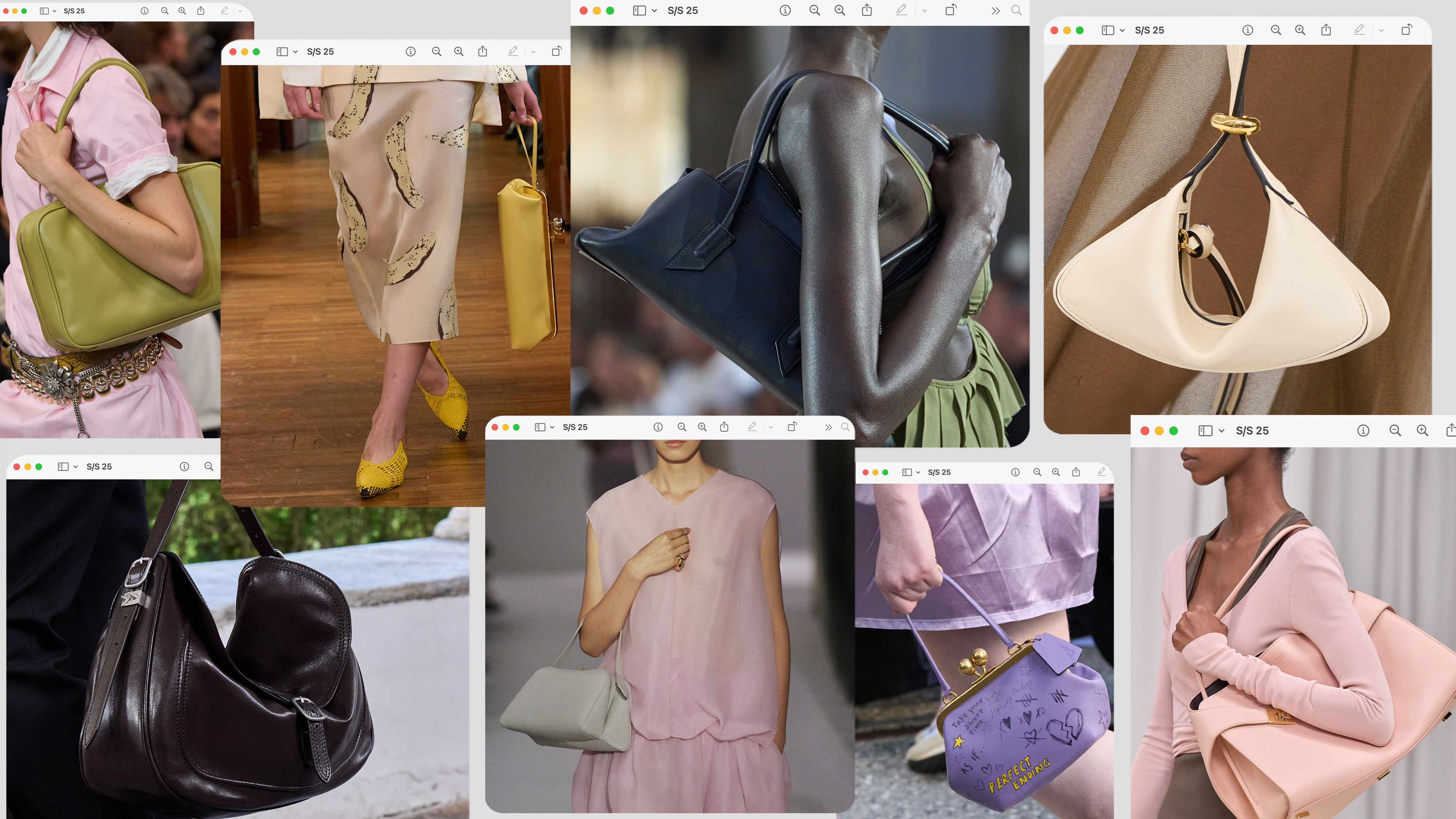The image size is (1456, 819).
Task: Zoom in on the navy bag window
Action: point(840,10)
